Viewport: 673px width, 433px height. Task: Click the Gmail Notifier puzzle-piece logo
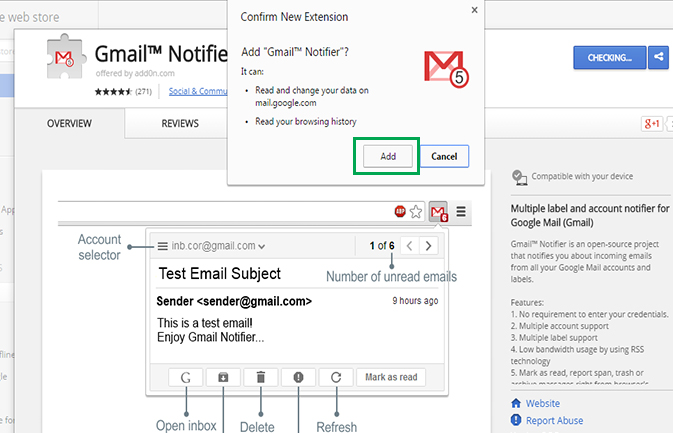(x=65, y=58)
